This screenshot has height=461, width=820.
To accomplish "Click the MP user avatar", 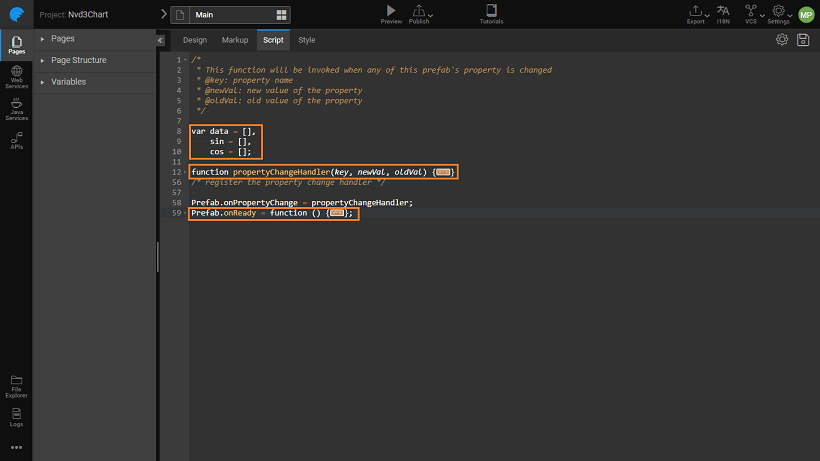I will (x=805, y=14).
